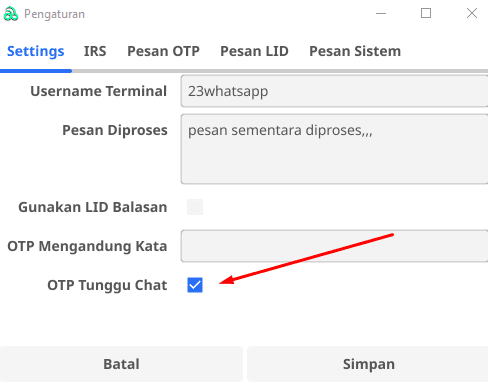The width and height of the screenshot is (488, 385).
Task: Enable the Gunakan LID Balasan checkbox
Action: pyautogui.click(x=195, y=207)
